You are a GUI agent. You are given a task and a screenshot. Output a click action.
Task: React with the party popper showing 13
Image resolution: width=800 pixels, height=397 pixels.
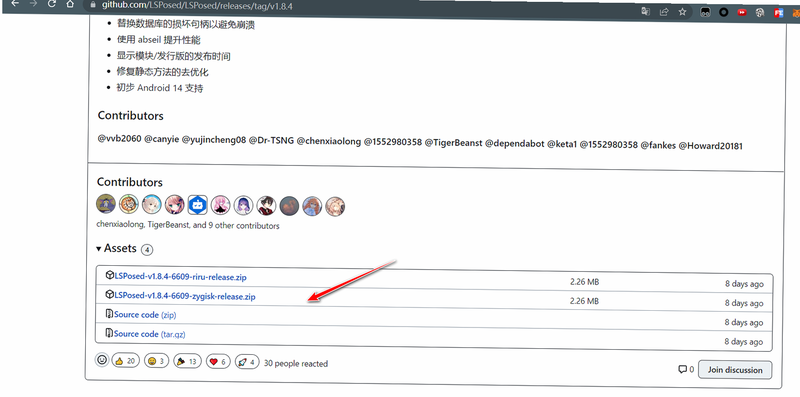[x=187, y=361]
